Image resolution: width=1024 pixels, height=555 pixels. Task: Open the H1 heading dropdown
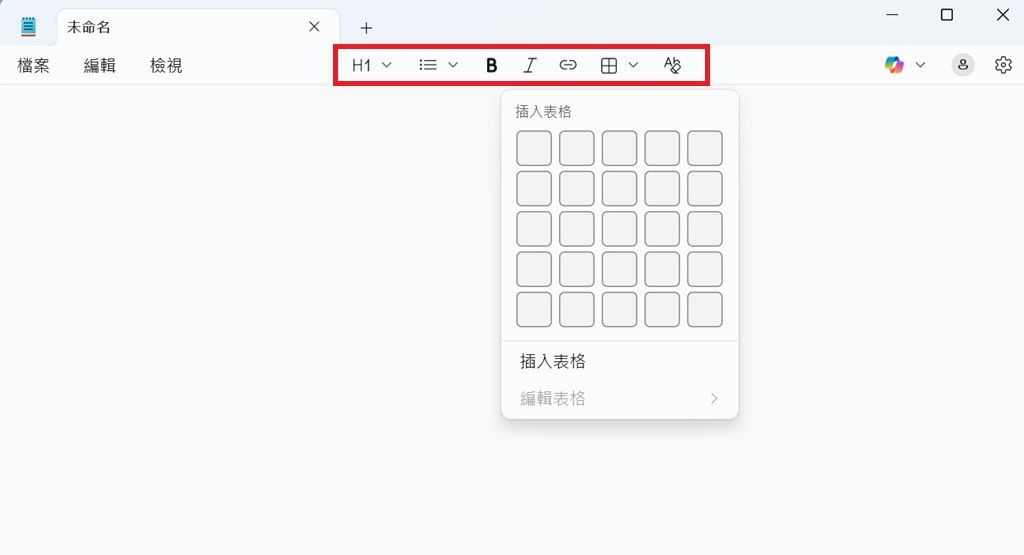[x=372, y=65]
